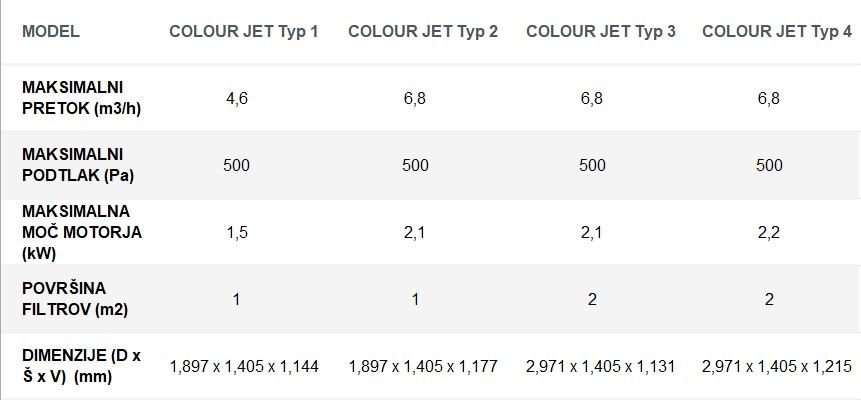Click the MAKSIMALNA MOČ MOTORJA (kW) label
This screenshot has width=861, height=400.
coord(82,232)
